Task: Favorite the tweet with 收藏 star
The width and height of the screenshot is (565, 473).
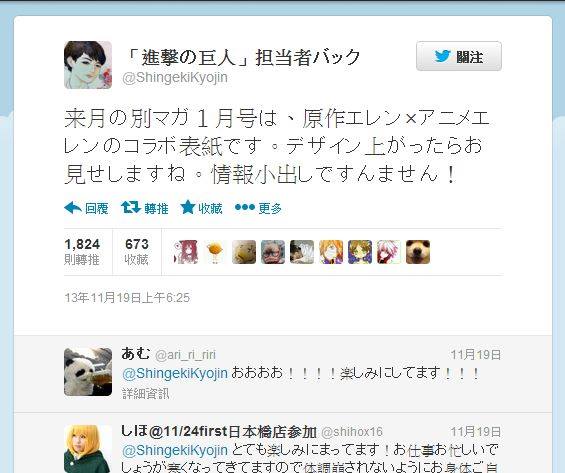Action: (201, 208)
